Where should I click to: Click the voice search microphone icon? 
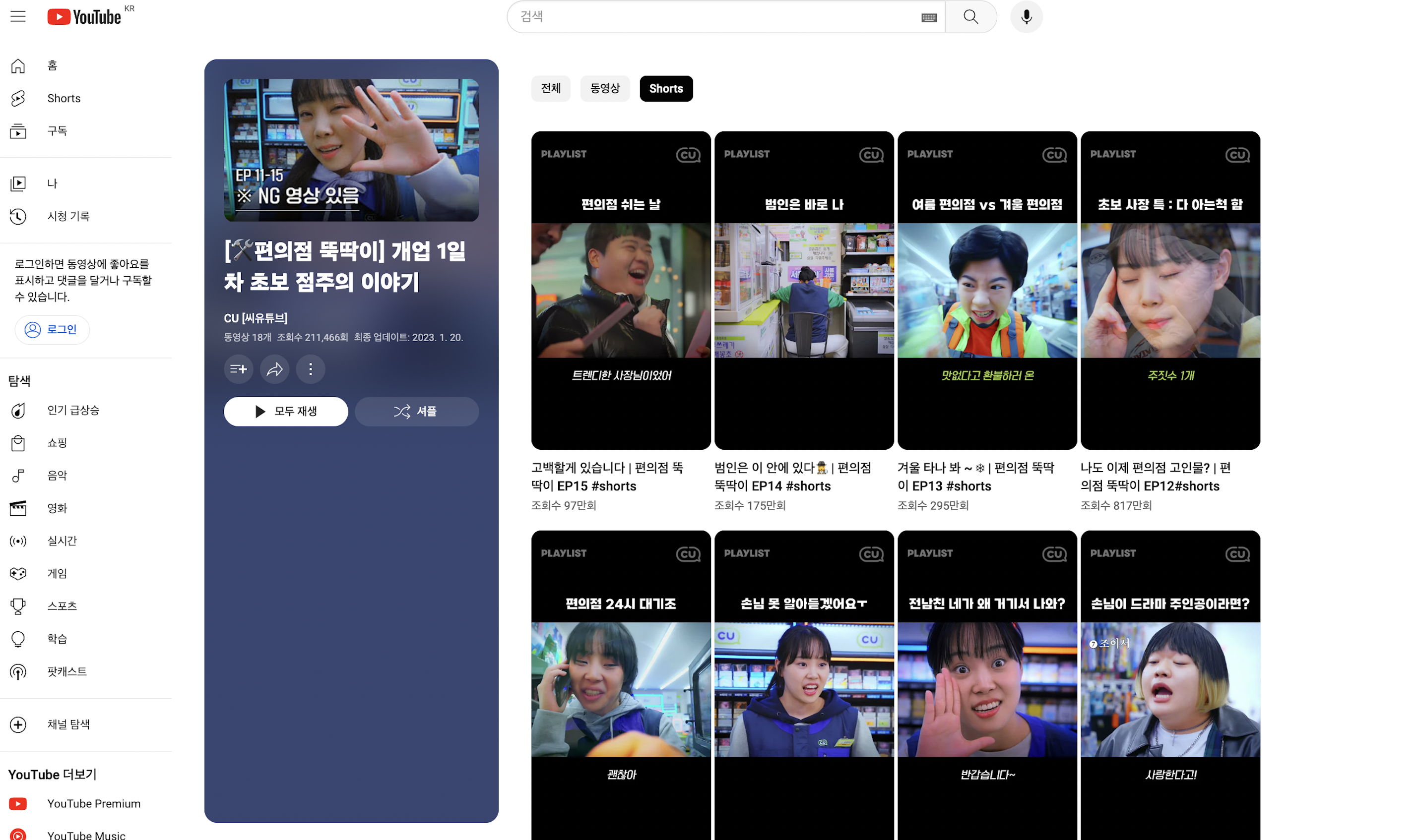(1026, 17)
